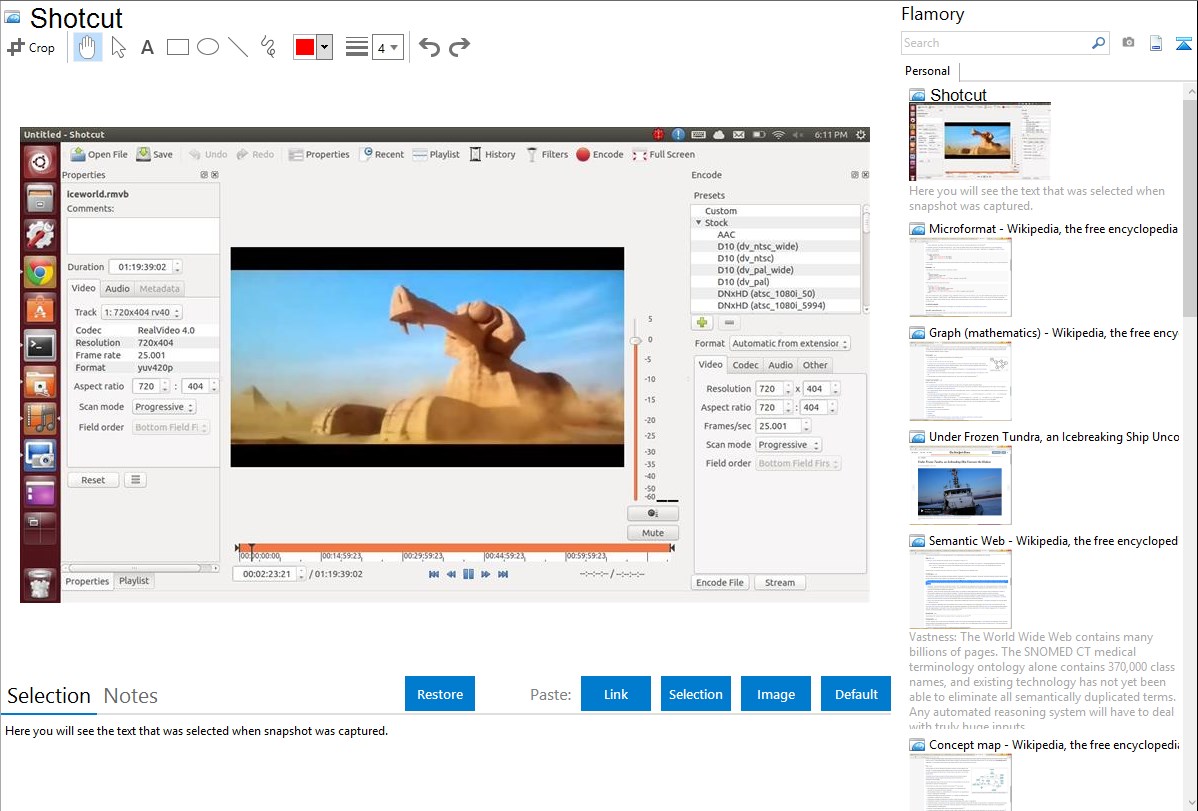Open the Track 1: 720x404 rv40 dropdown
The width and height of the screenshot is (1198, 811).
coord(141,313)
